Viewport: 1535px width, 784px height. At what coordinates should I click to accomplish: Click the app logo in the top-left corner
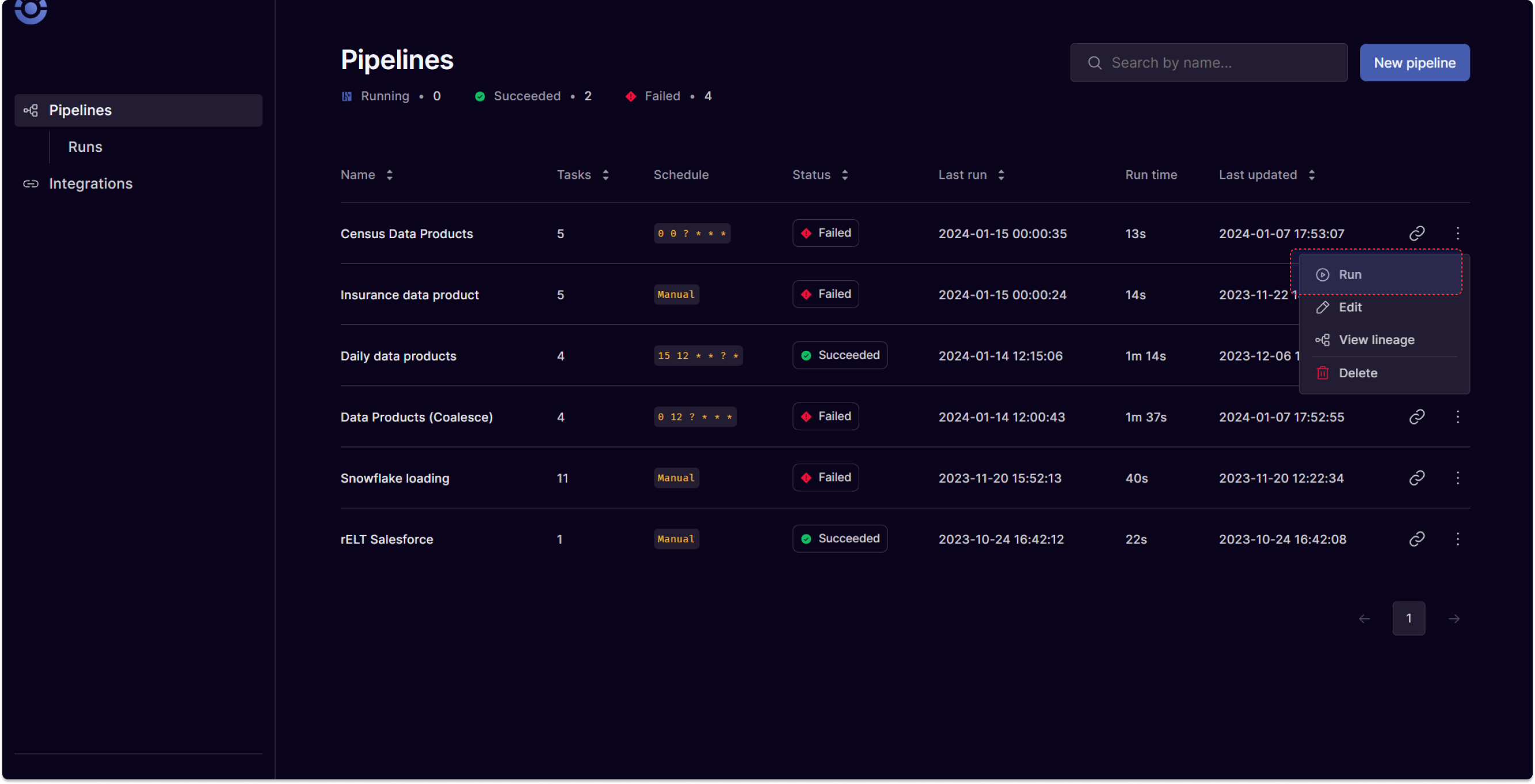pyautogui.click(x=31, y=12)
